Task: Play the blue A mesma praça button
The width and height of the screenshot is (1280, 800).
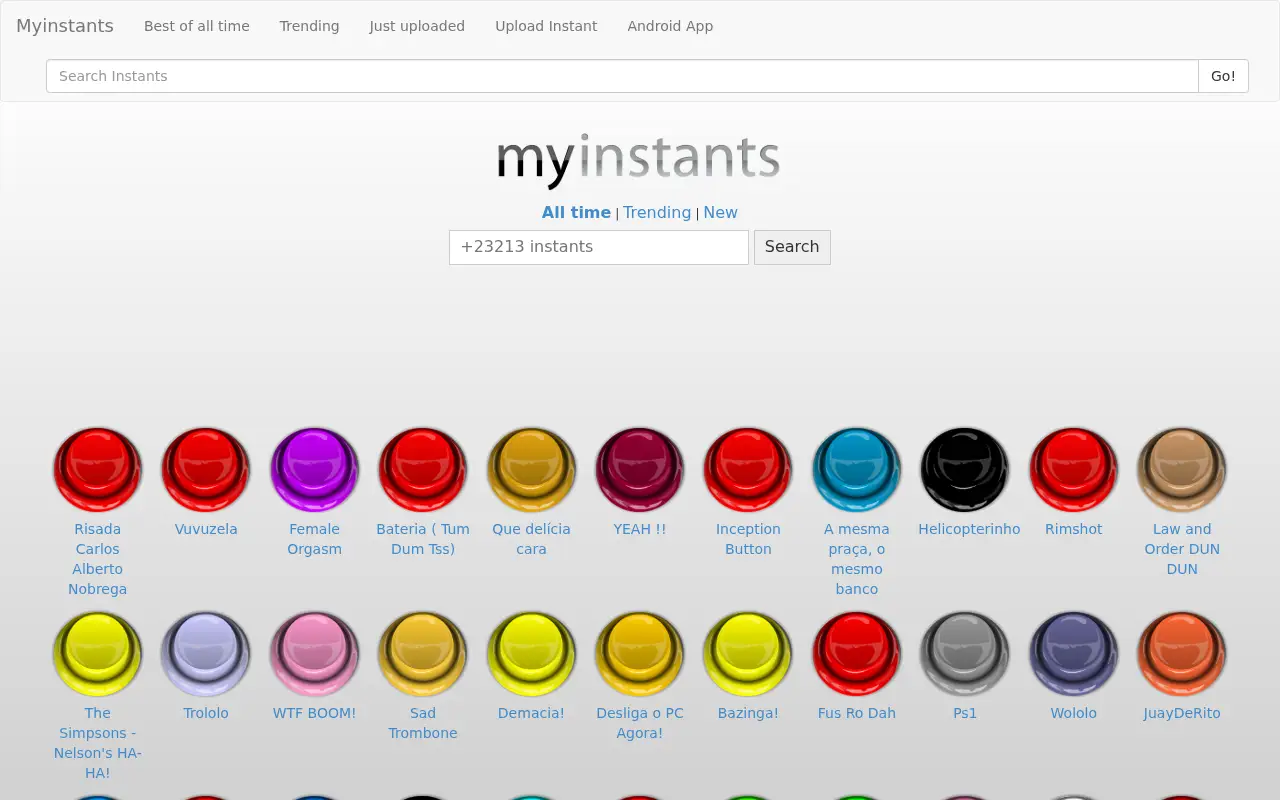Action: click(x=857, y=469)
